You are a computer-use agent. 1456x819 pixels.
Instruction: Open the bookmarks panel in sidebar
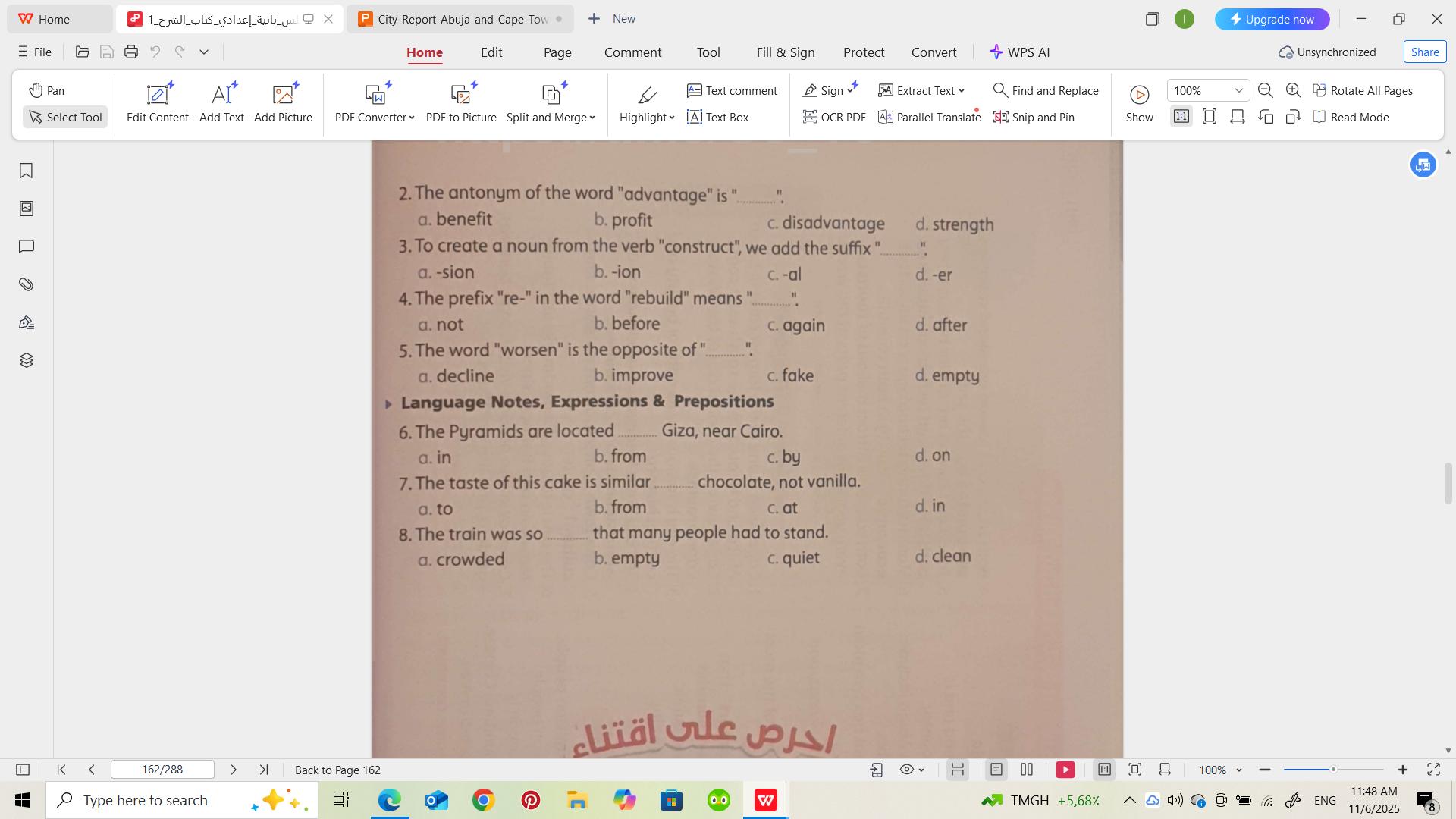(26, 171)
